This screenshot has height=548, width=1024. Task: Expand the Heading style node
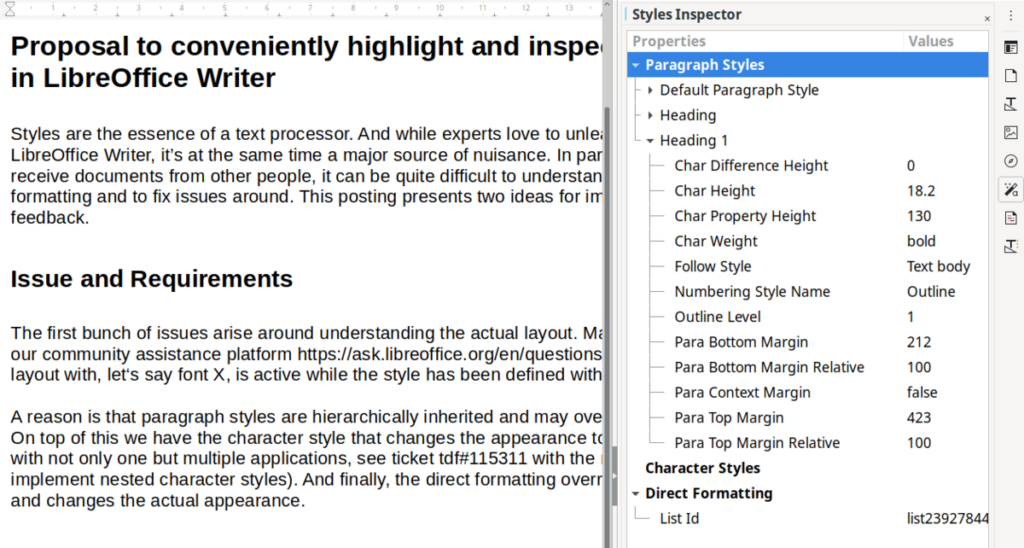(650, 116)
